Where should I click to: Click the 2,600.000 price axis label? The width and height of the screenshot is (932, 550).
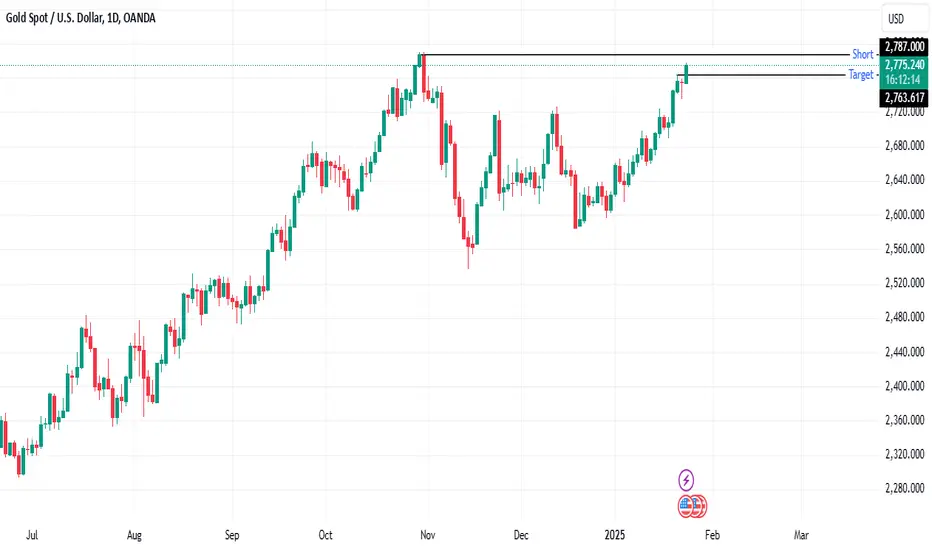(x=905, y=215)
